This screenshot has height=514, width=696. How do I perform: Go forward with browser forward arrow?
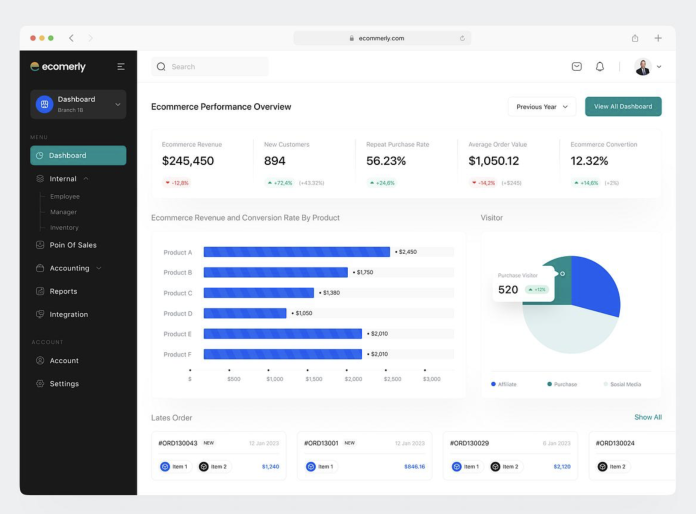tap(91, 38)
